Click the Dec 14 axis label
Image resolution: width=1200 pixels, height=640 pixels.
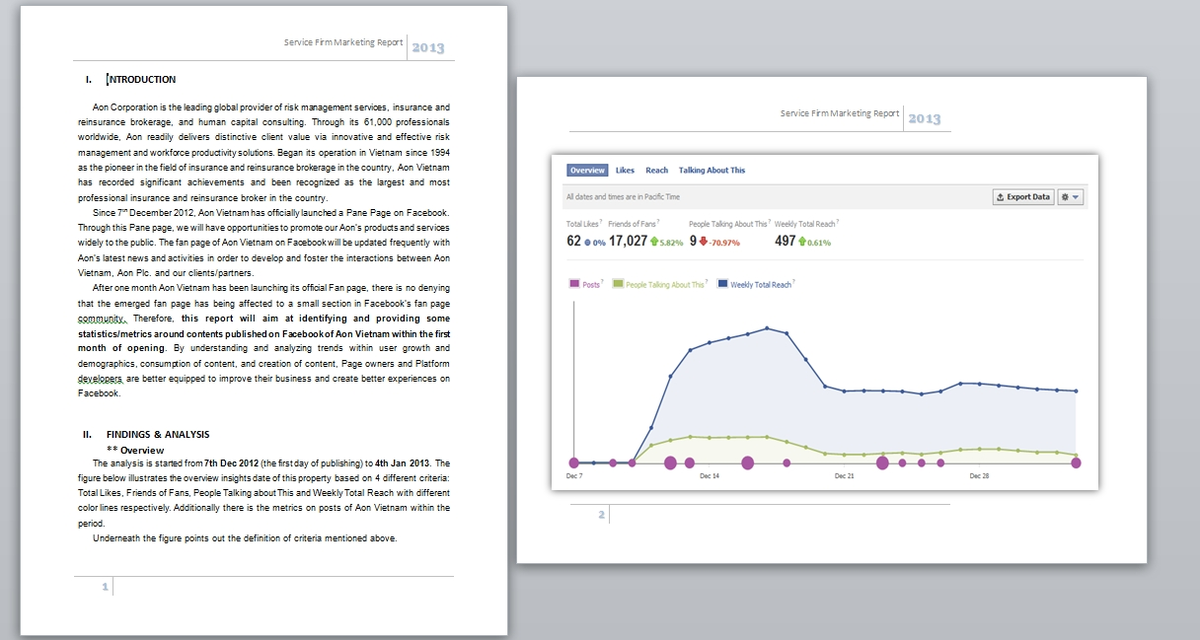tap(709, 477)
